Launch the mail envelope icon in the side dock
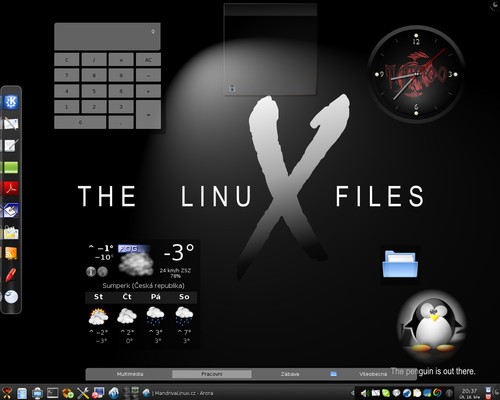 11,123
